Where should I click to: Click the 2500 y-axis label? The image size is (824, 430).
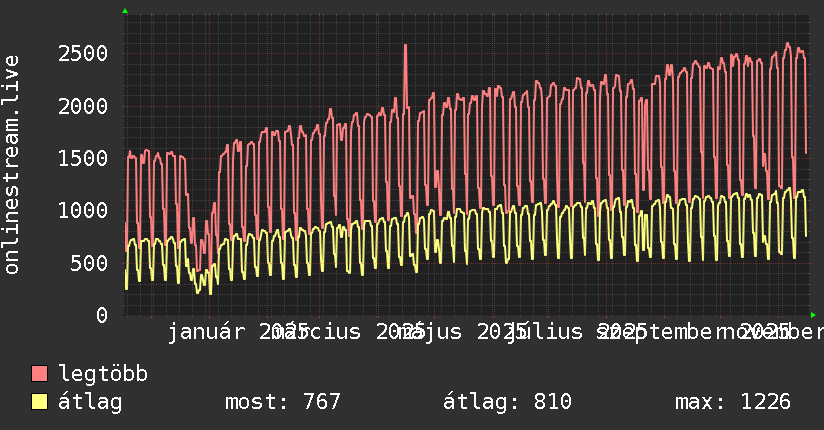point(83,53)
